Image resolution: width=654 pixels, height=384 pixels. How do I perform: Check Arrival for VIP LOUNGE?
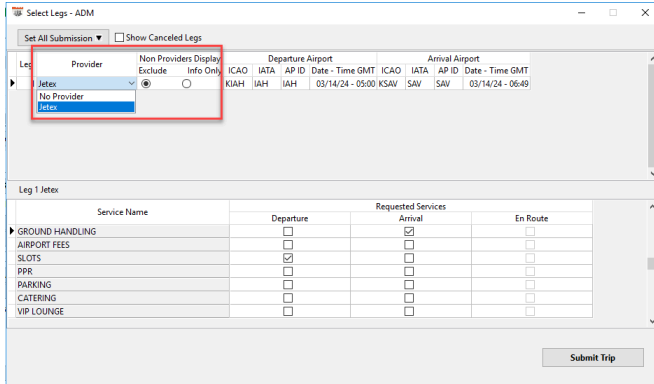pos(409,311)
